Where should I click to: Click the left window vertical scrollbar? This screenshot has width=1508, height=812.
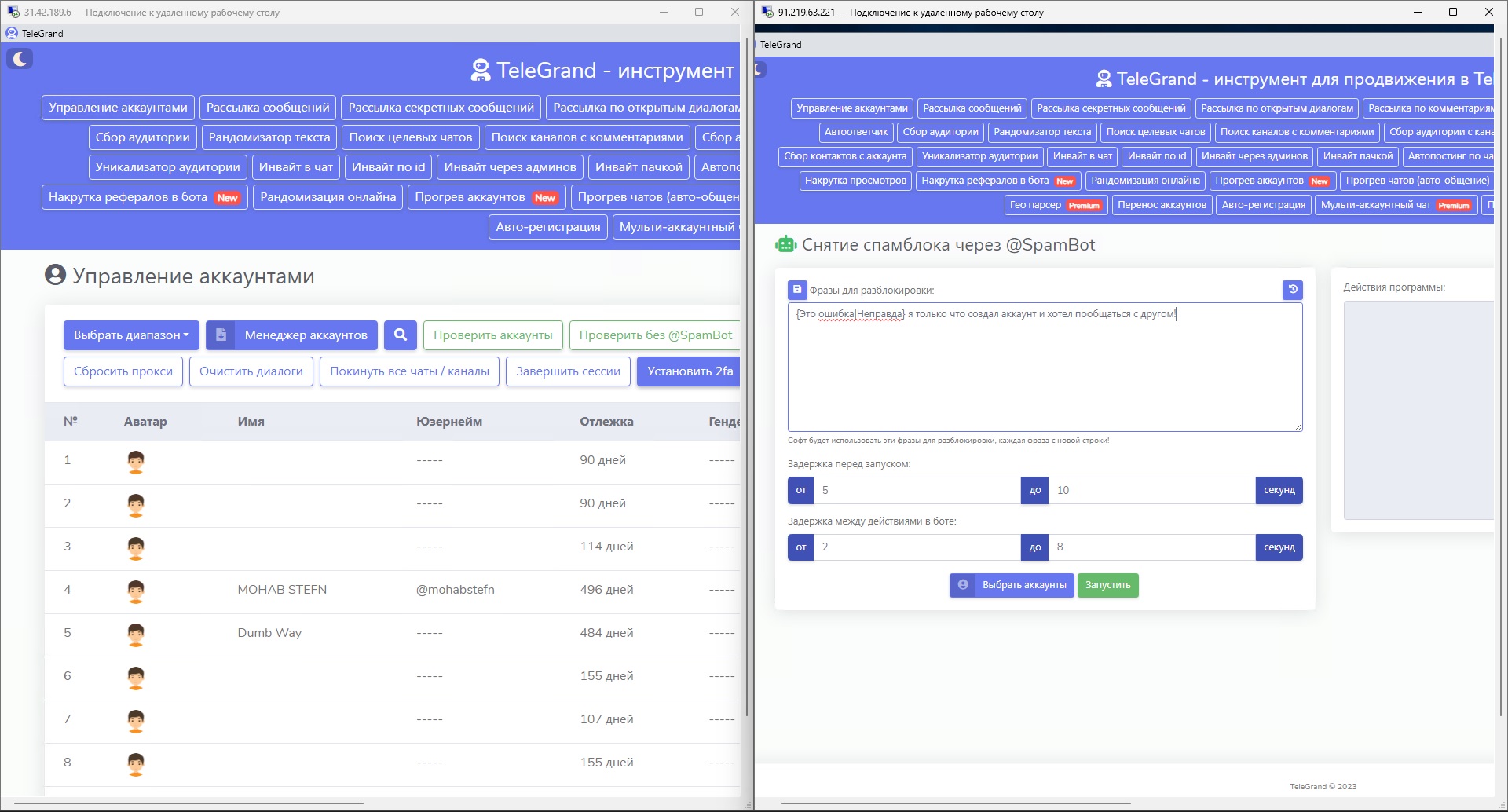[x=746, y=377]
